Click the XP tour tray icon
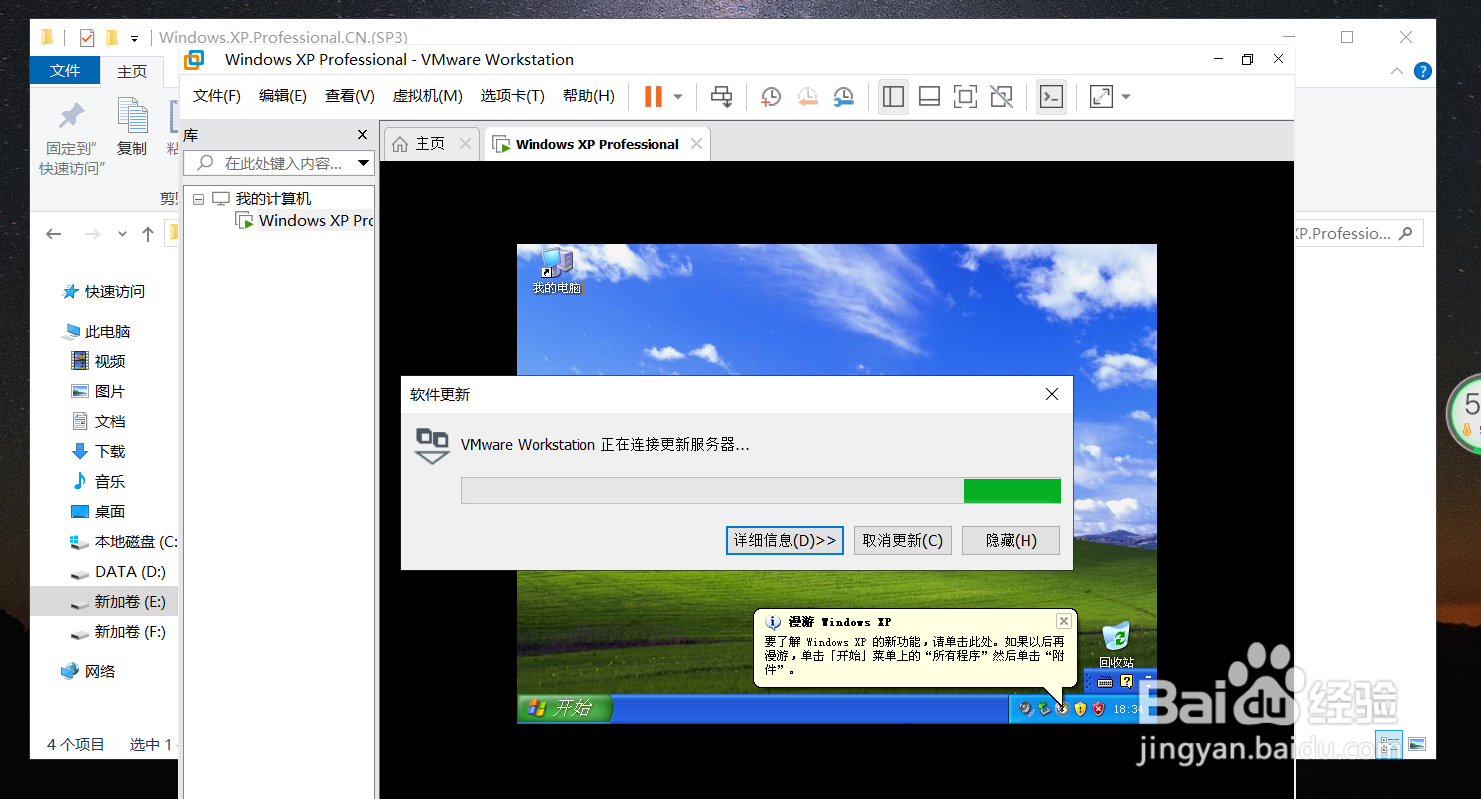Image resolution: width=1481 pixels, height=799 pixels. tap(1062, 709)
